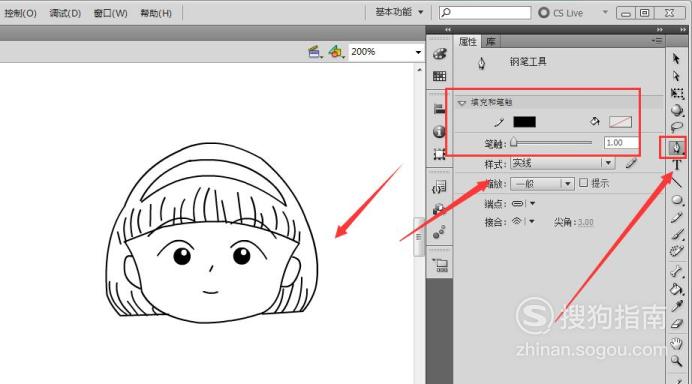Click the CS Live button
Viewport: 692px width, 384px height.
[561, 13]
